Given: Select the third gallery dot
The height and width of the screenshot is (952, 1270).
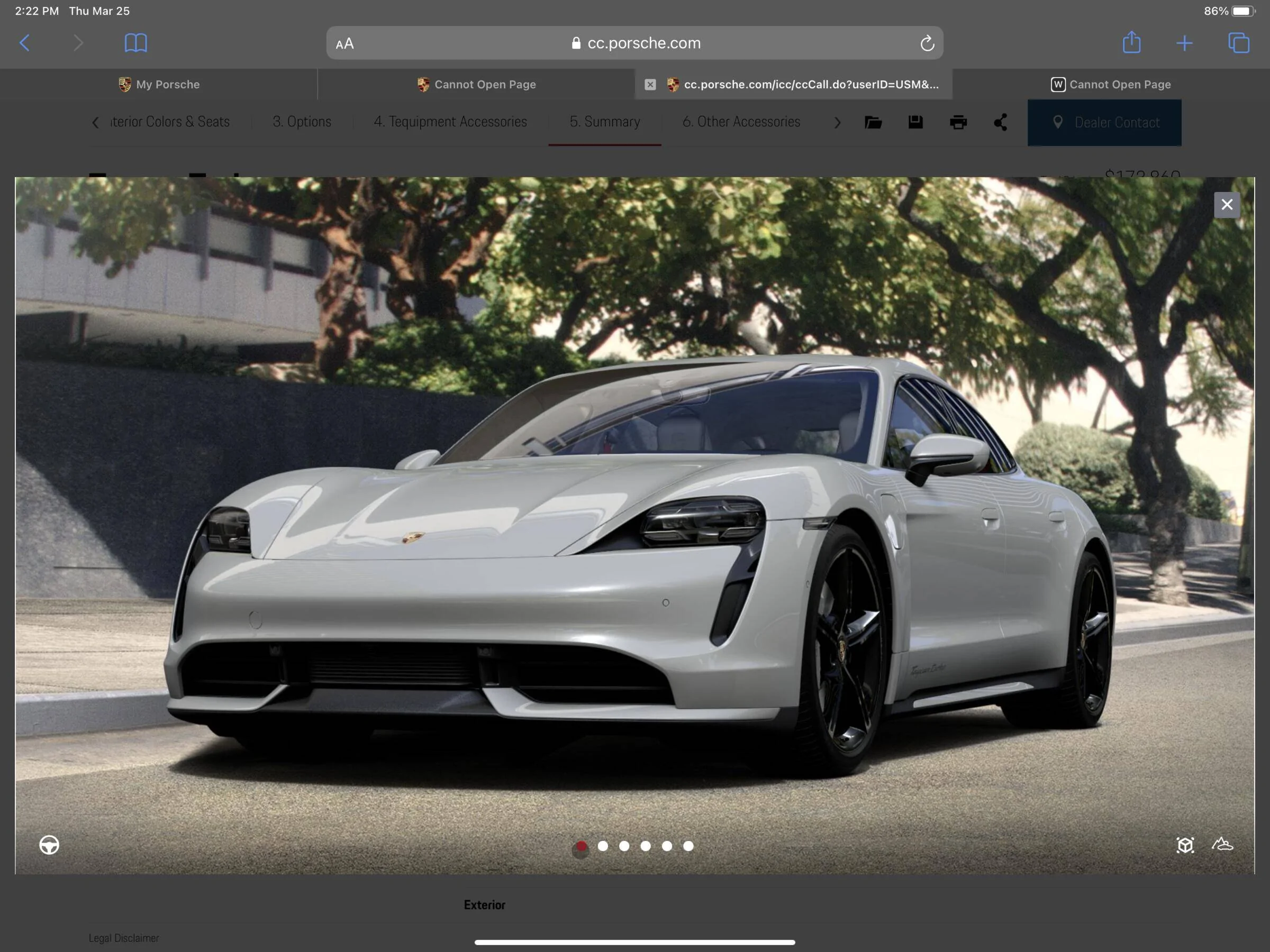Looking at the screenshot, I should tap(624, 846).
